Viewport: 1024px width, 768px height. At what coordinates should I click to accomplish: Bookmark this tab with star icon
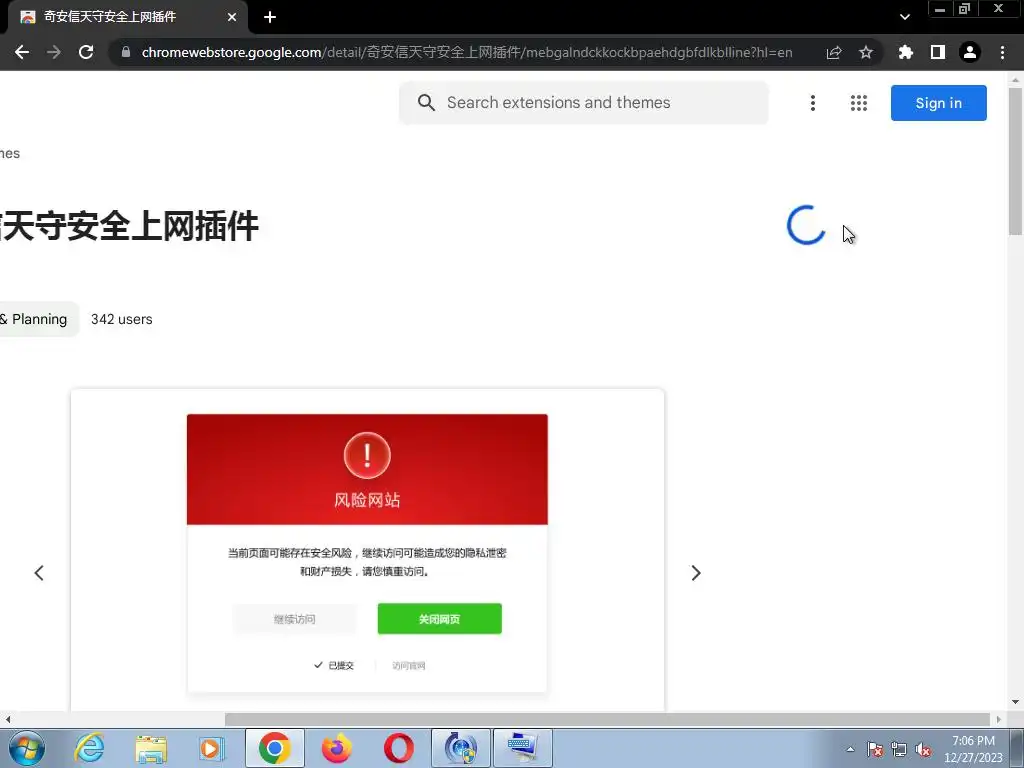866,52
